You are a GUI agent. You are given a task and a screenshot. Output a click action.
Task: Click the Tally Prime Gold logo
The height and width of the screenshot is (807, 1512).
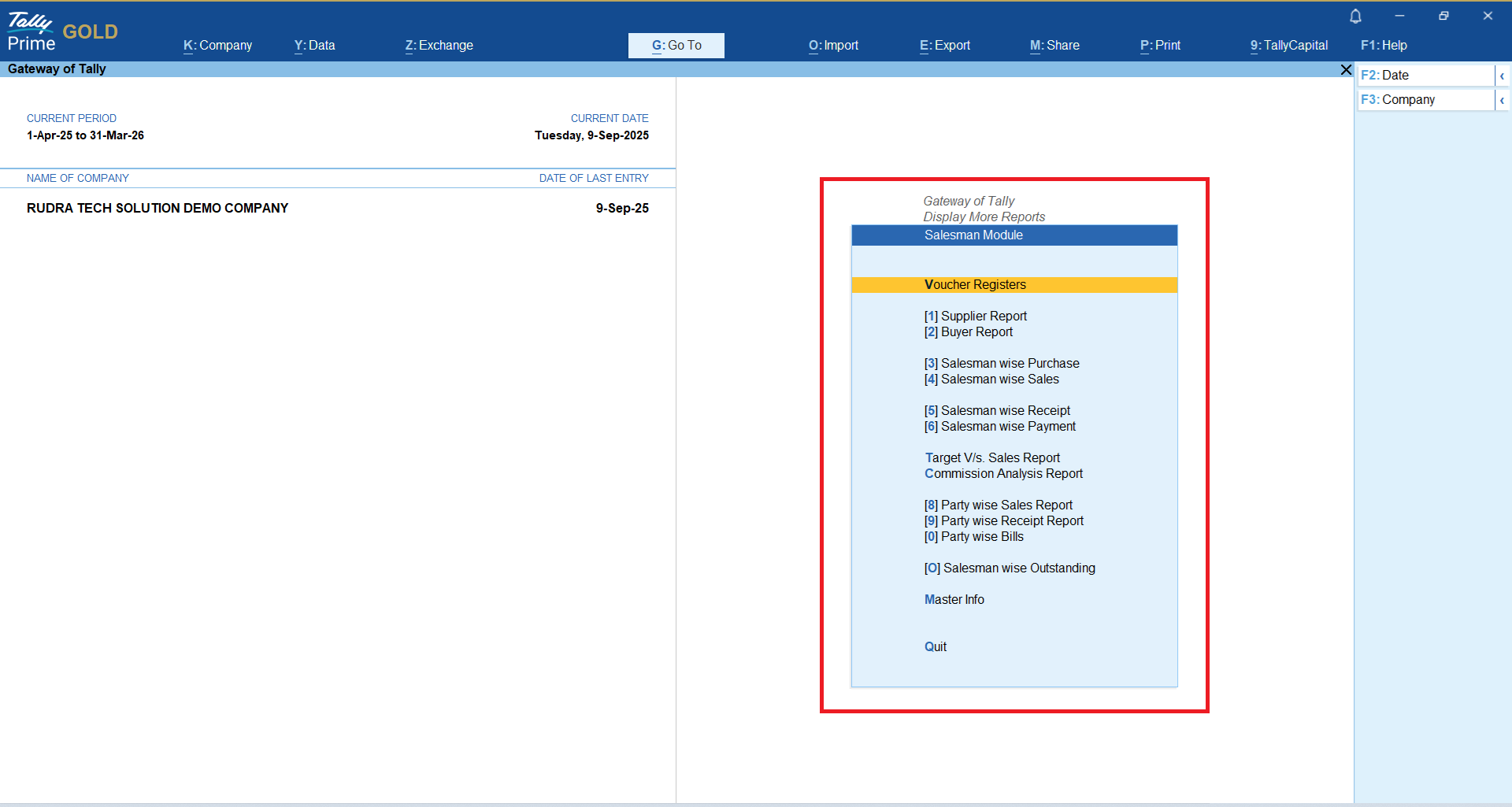pos(62,31)
